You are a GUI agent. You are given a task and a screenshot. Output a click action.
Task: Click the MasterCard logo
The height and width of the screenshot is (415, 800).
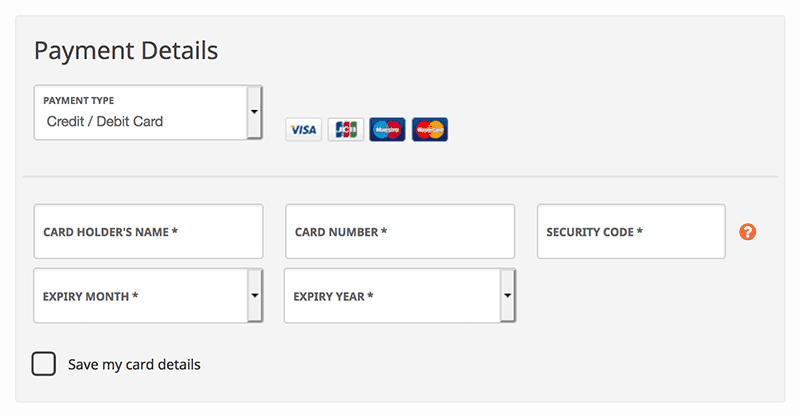tap(430, 130)
